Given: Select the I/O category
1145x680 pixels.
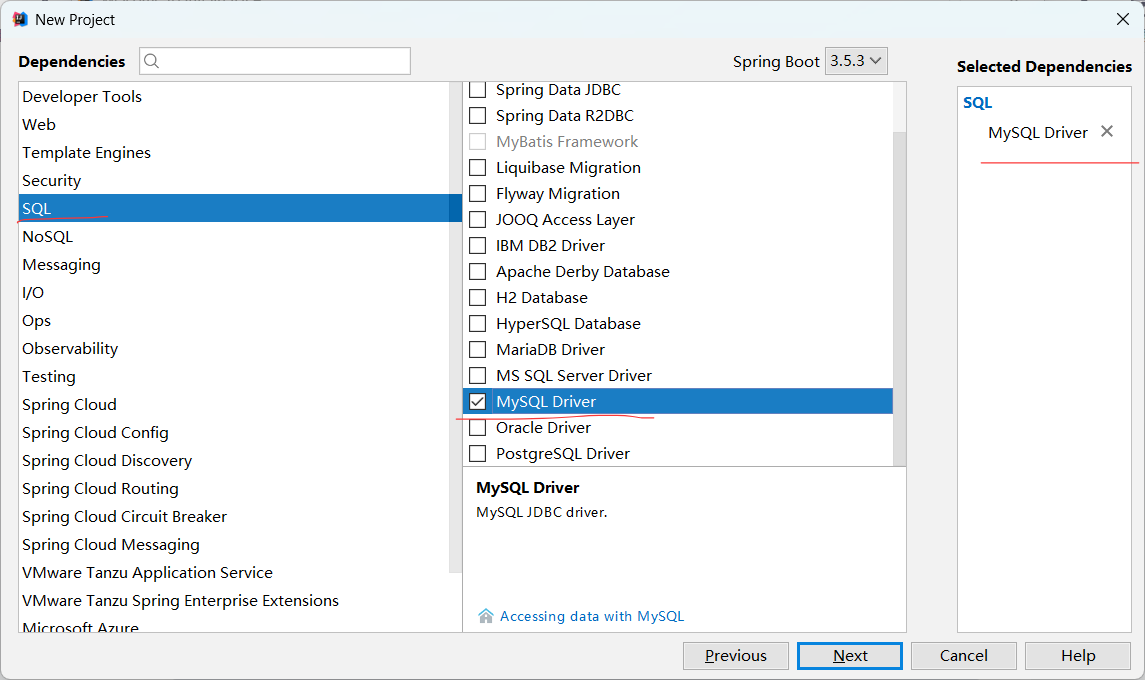Looking at the screenshot, I should coord(234,292).
